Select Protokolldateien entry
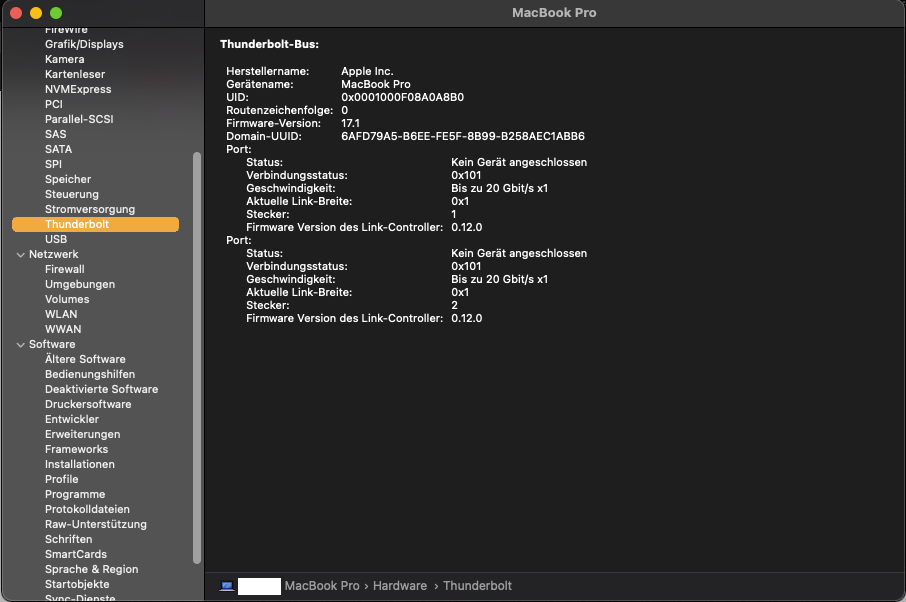Viewport: 906px width, 602px height. click(x=87, y=510)
